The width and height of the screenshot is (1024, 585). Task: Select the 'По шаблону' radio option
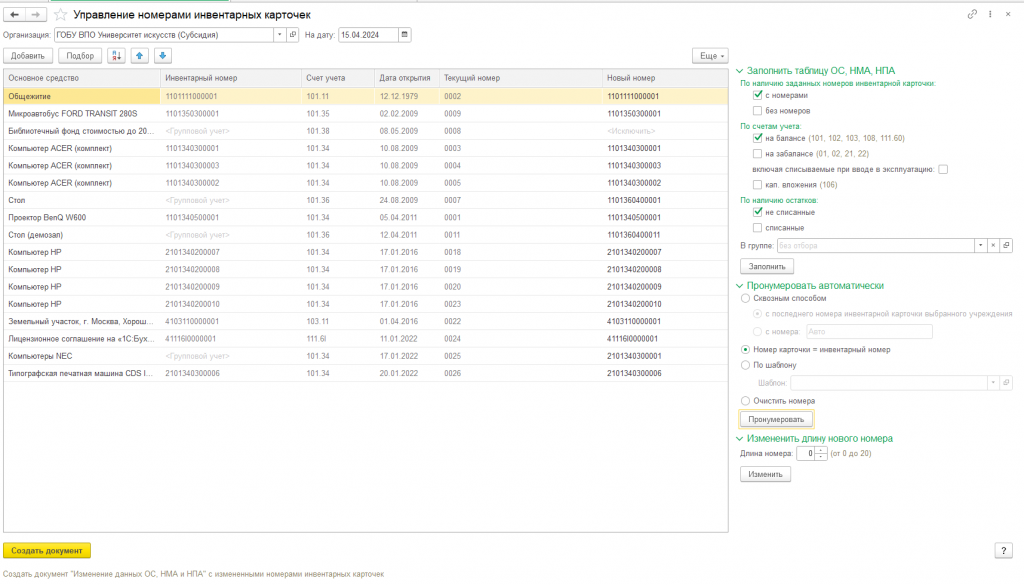(745, 366)
